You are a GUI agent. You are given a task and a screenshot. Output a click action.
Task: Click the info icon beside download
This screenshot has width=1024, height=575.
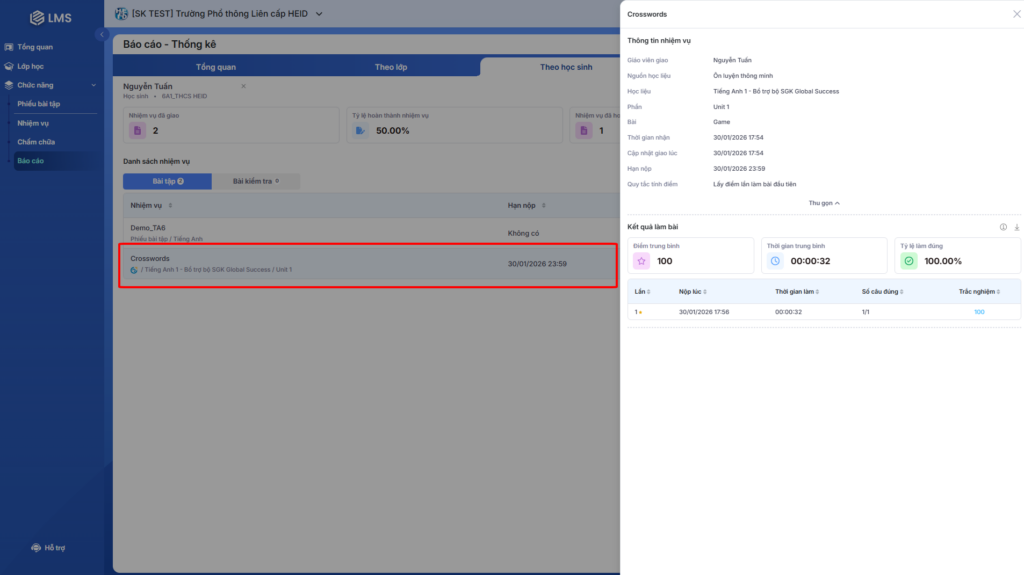1004,227
